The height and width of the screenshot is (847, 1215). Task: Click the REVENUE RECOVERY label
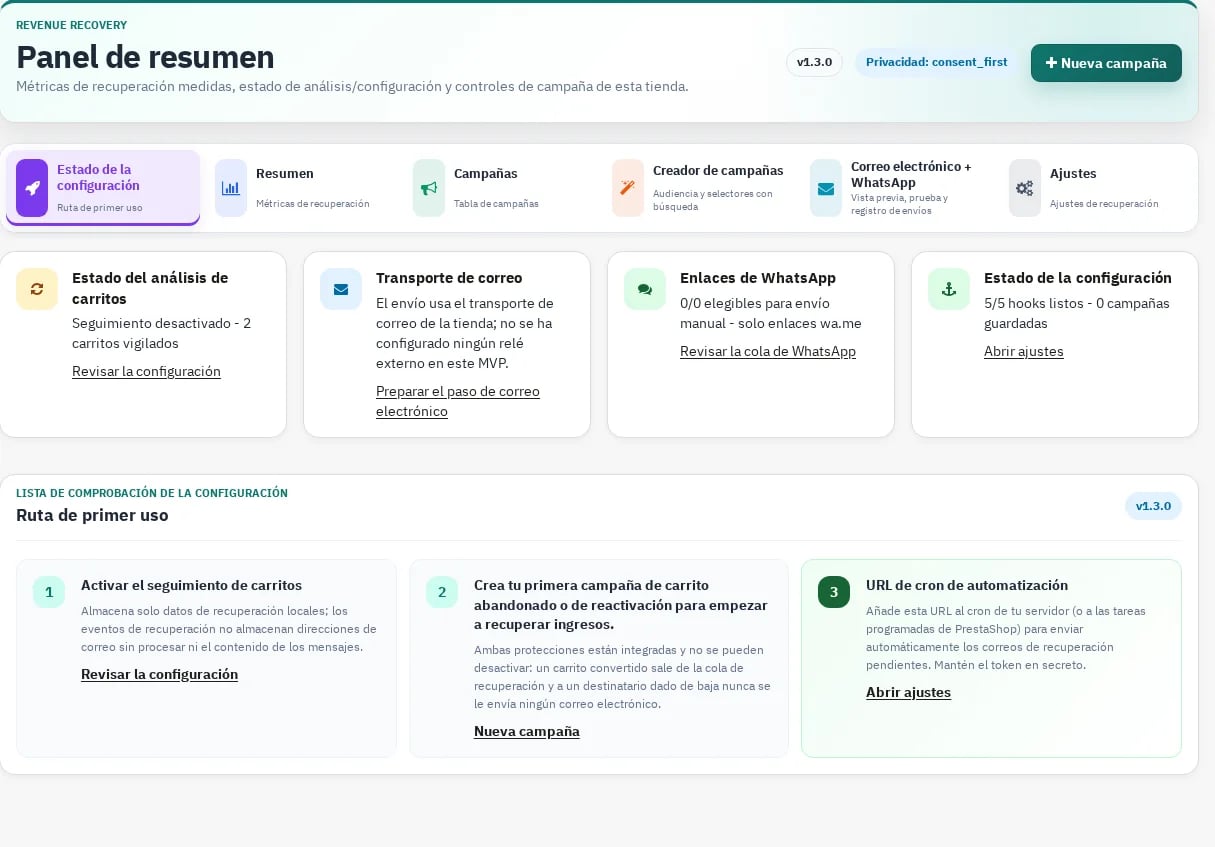pyautogui.click(x=71, y=25)
